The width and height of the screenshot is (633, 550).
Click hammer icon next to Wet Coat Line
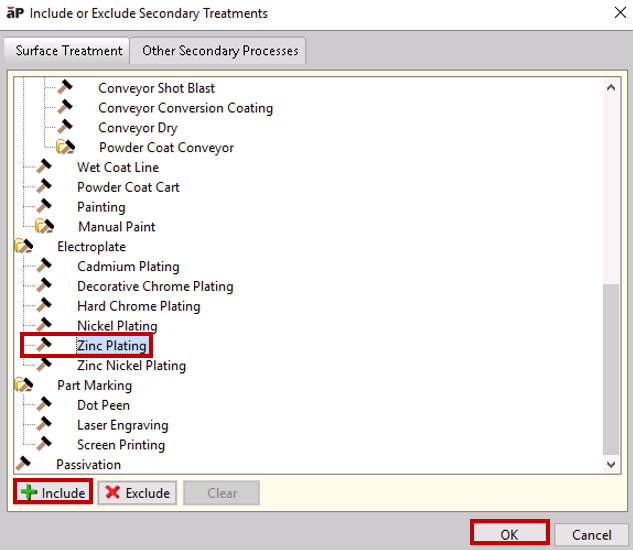(x=44, y=166)
